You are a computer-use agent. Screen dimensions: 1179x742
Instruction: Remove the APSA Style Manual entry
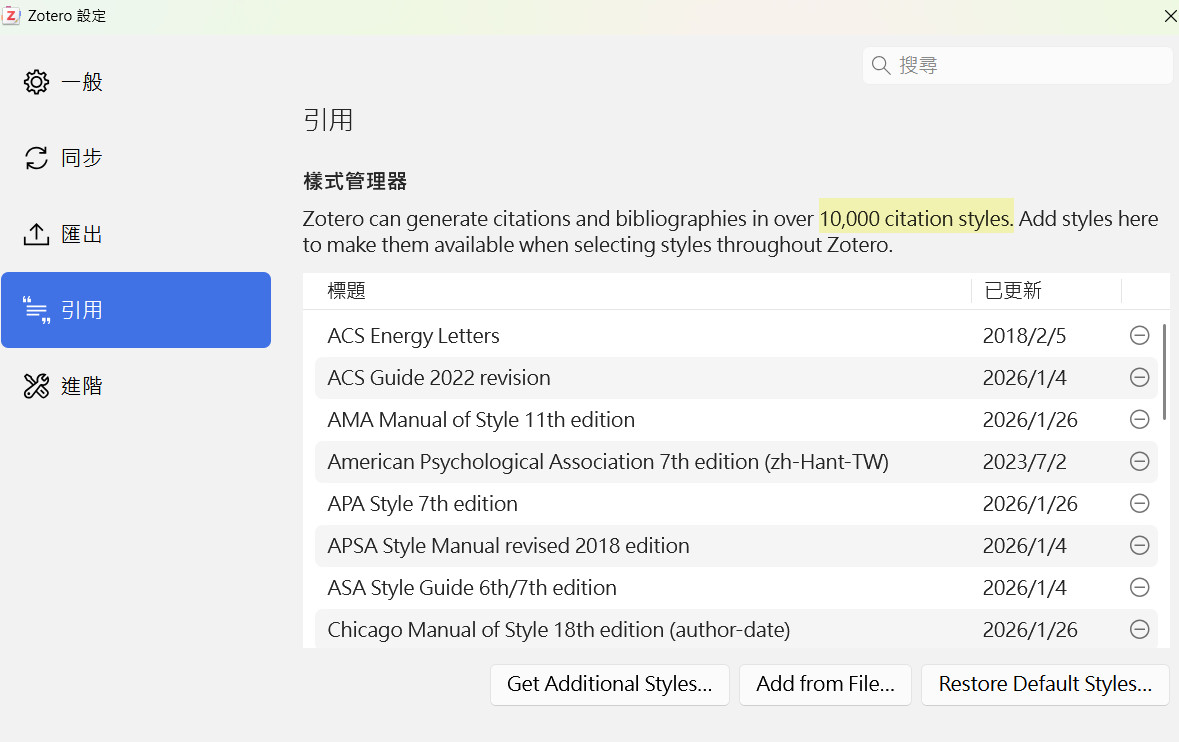pyautogui.click(x=1139, y=546)
